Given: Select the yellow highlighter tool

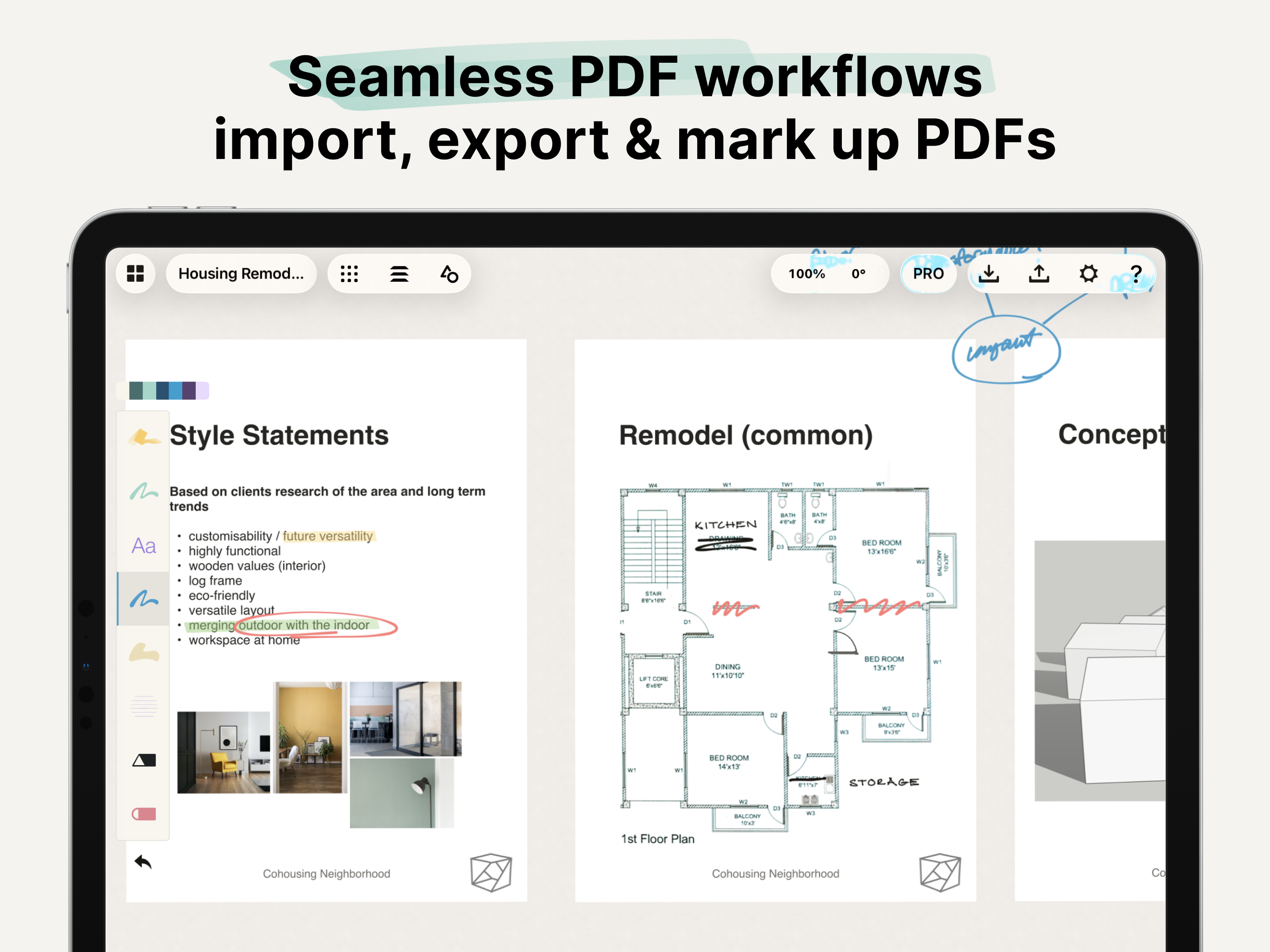Looking at the screenshot, I should tap(144, 438).
